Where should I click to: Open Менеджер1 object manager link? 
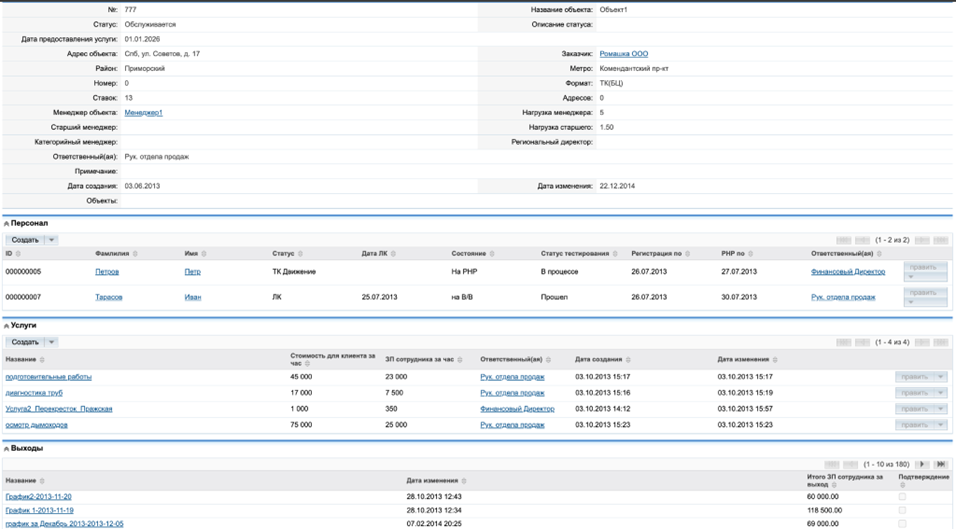point(143,113)
